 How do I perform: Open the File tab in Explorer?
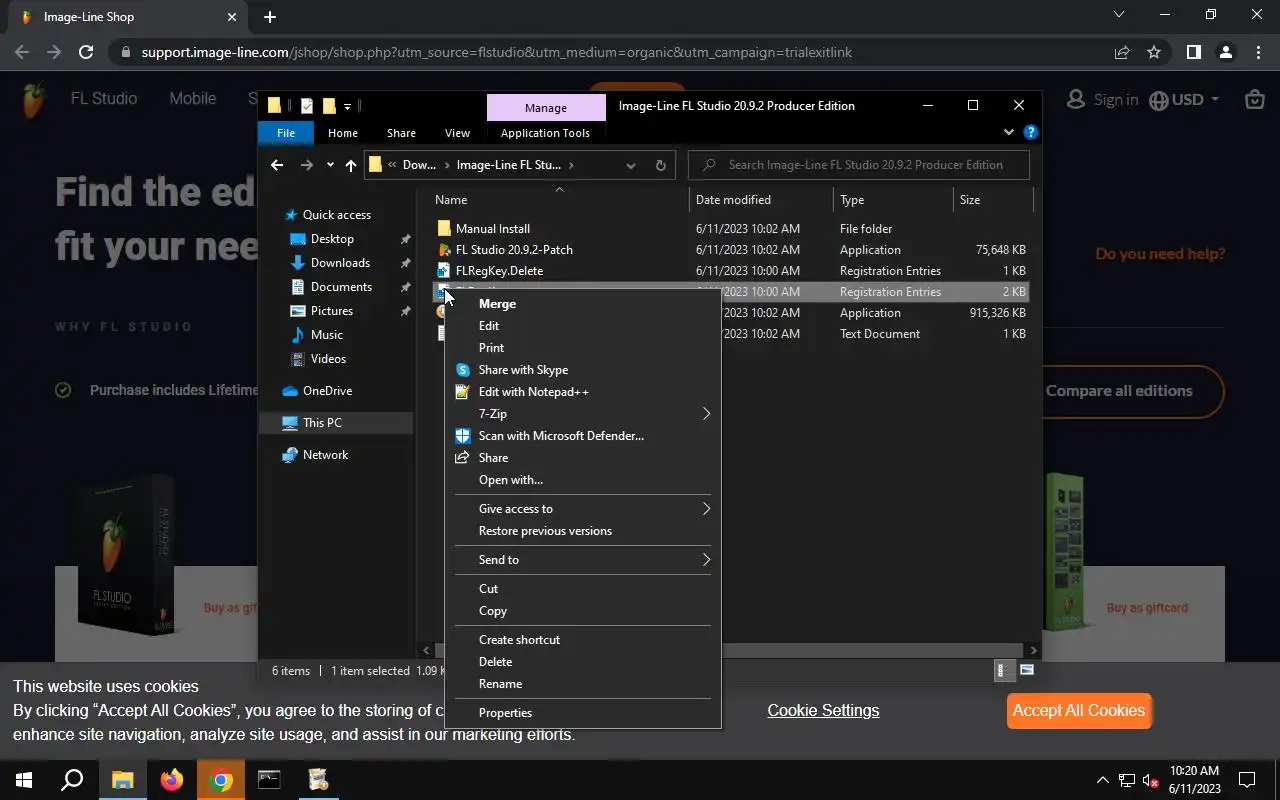(286, 133)
